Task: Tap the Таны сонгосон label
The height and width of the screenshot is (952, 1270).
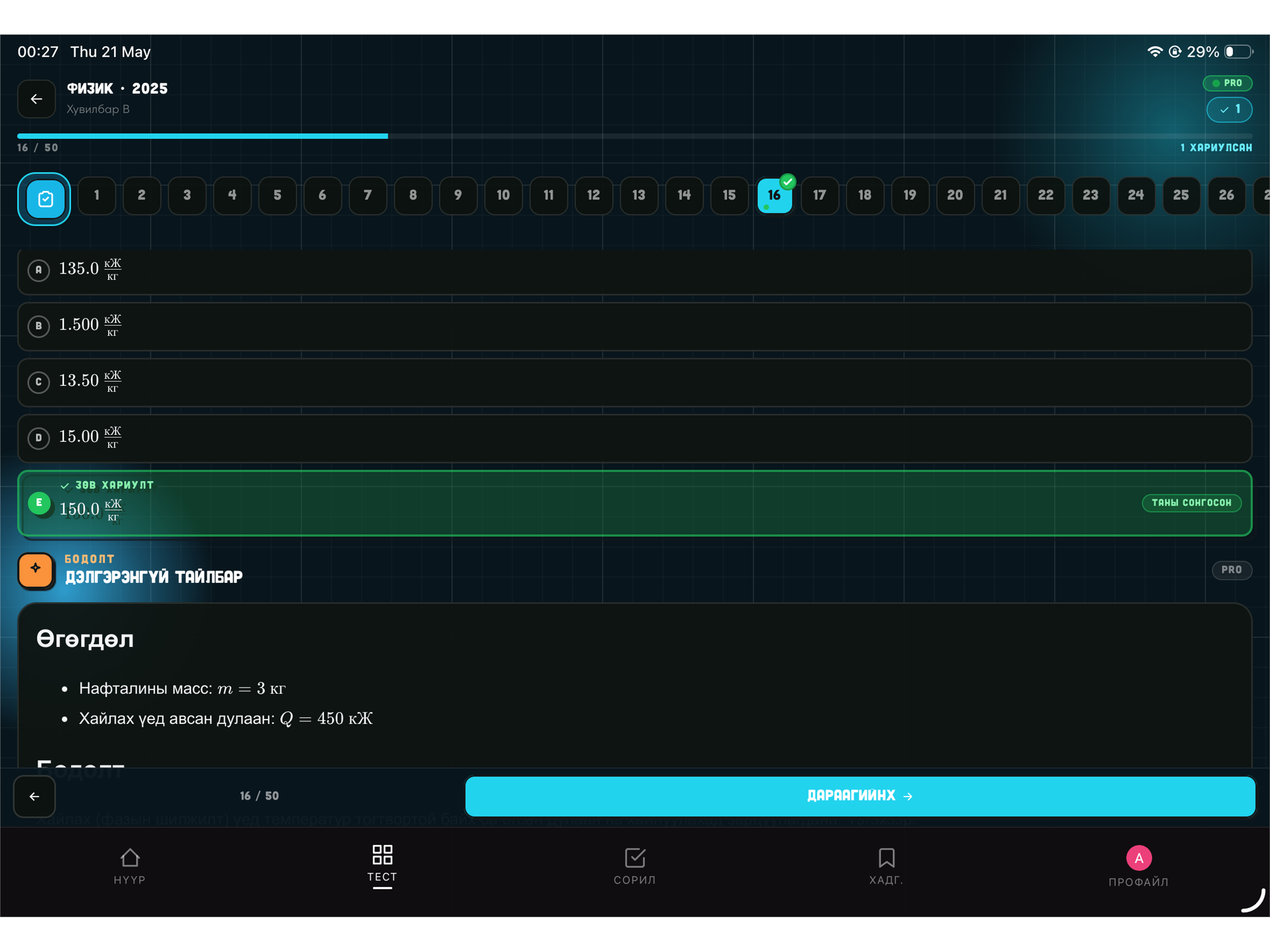Action: 1191,503
